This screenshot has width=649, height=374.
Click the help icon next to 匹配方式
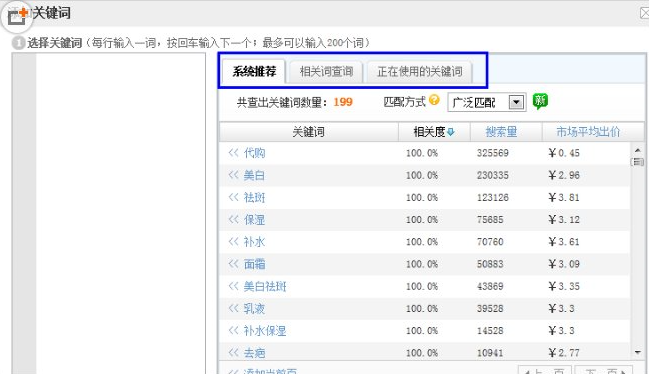coord(434,100)
